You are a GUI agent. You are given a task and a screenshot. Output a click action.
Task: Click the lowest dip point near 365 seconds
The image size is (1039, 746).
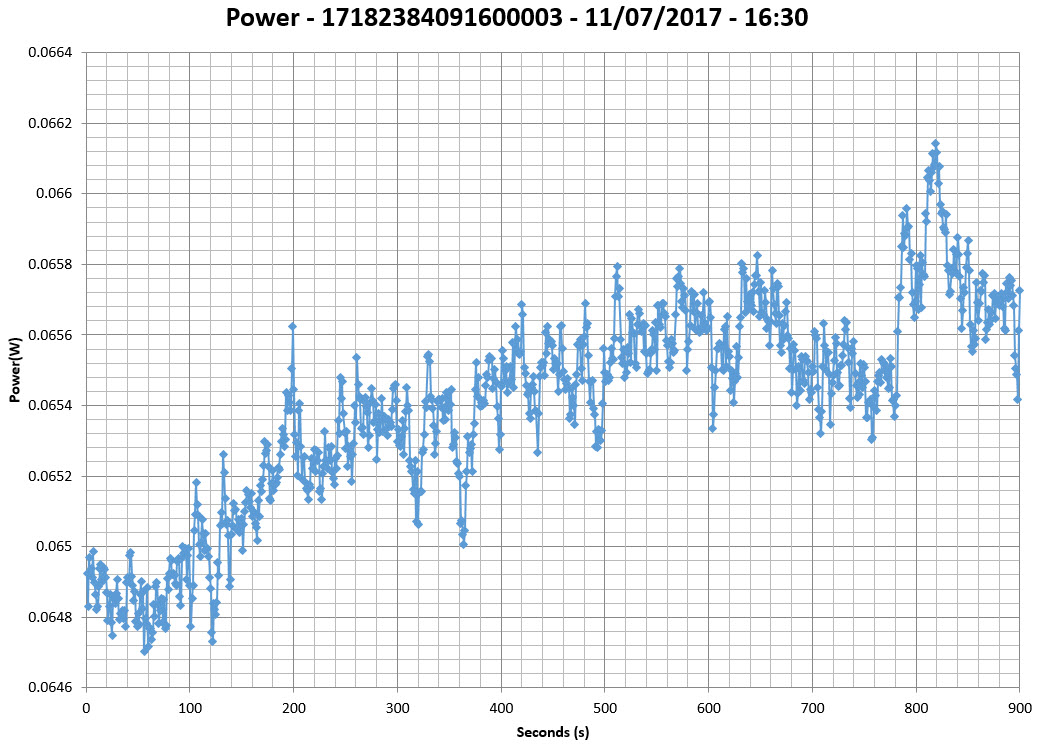[x=464, y=544]
